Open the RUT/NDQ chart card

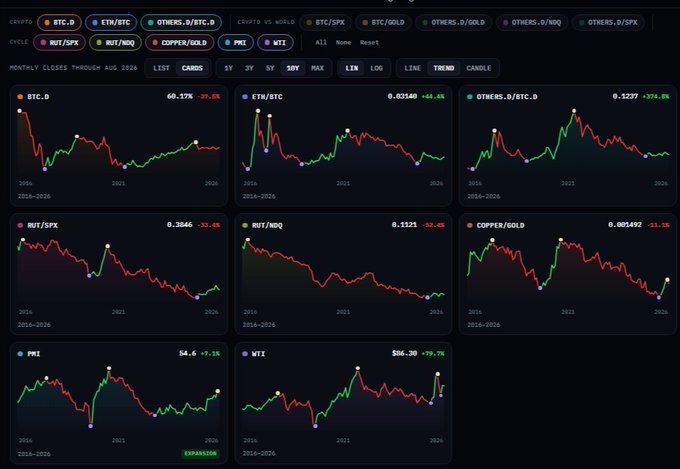coord(343,274)
